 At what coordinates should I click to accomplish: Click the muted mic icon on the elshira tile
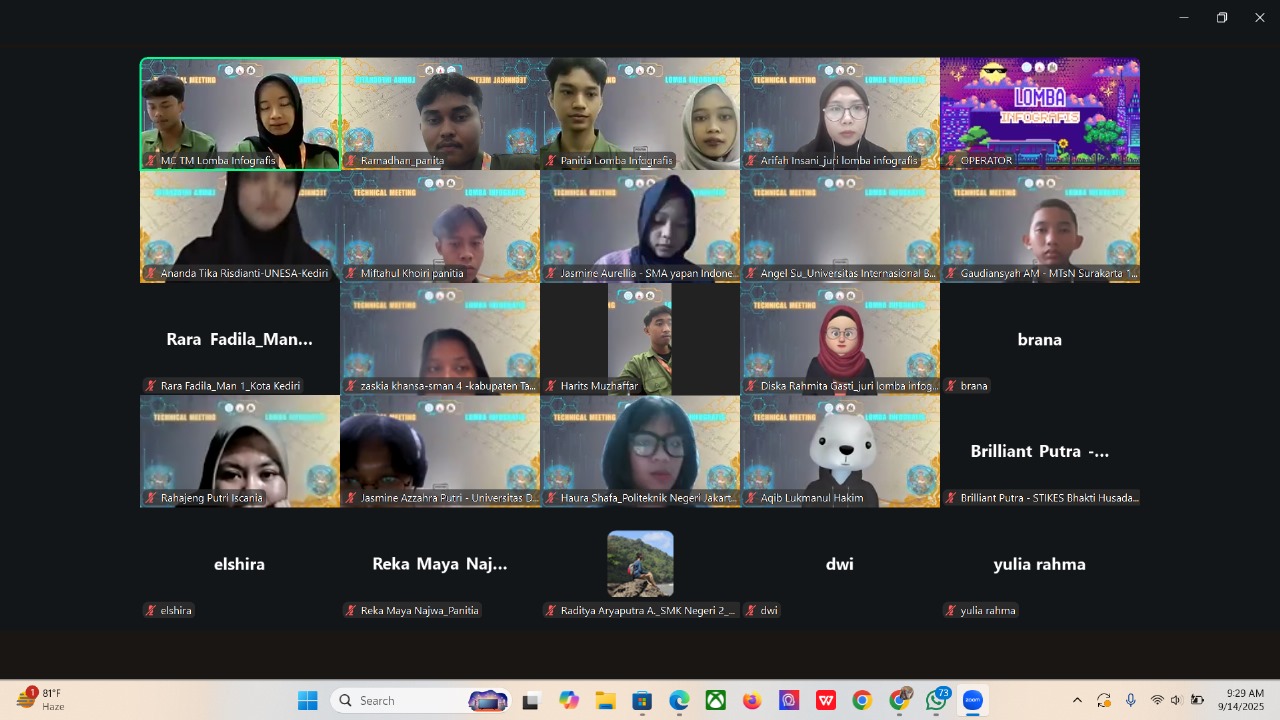pos(151,610)
